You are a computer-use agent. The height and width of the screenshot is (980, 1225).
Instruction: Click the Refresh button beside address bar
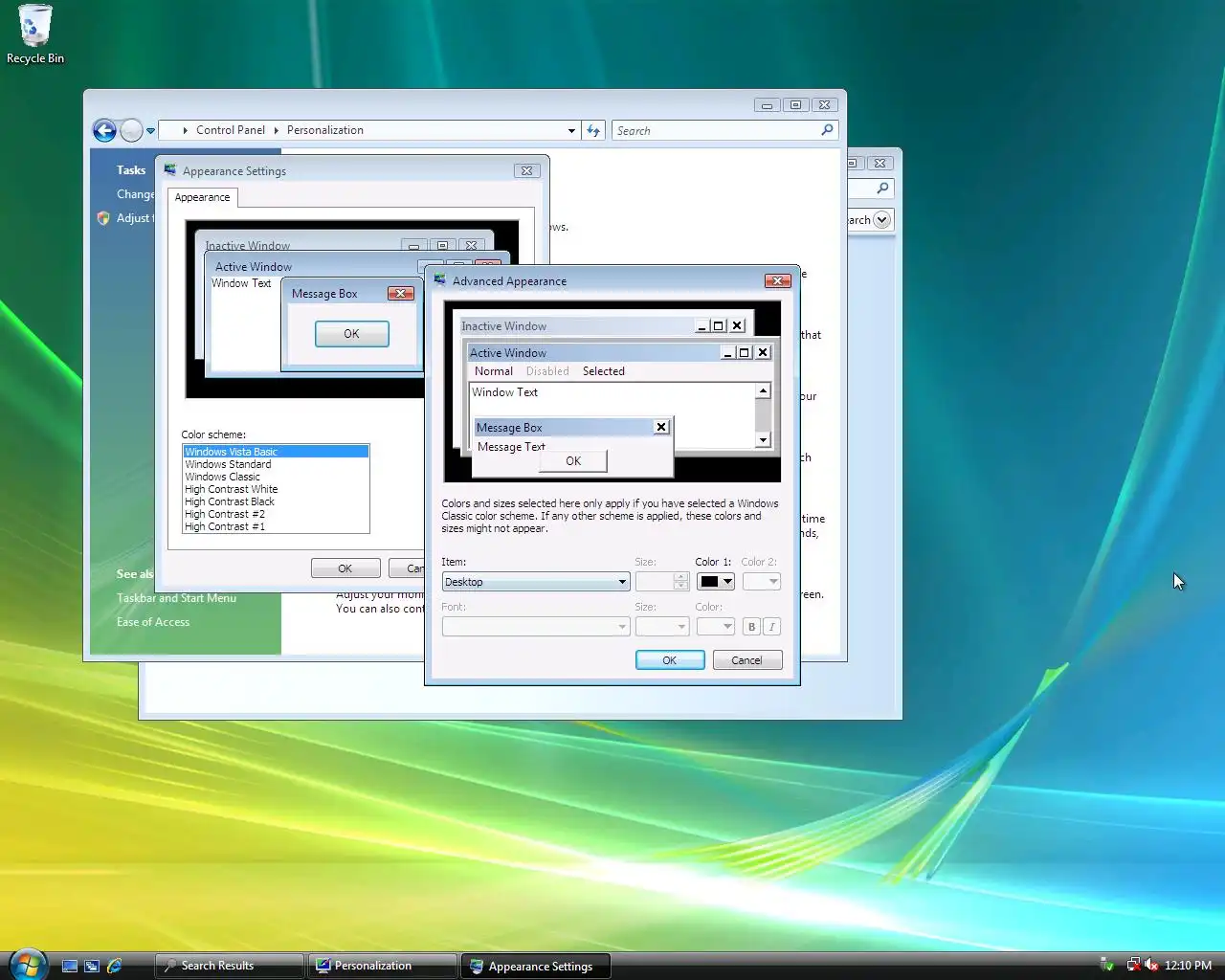click(593, 130)
